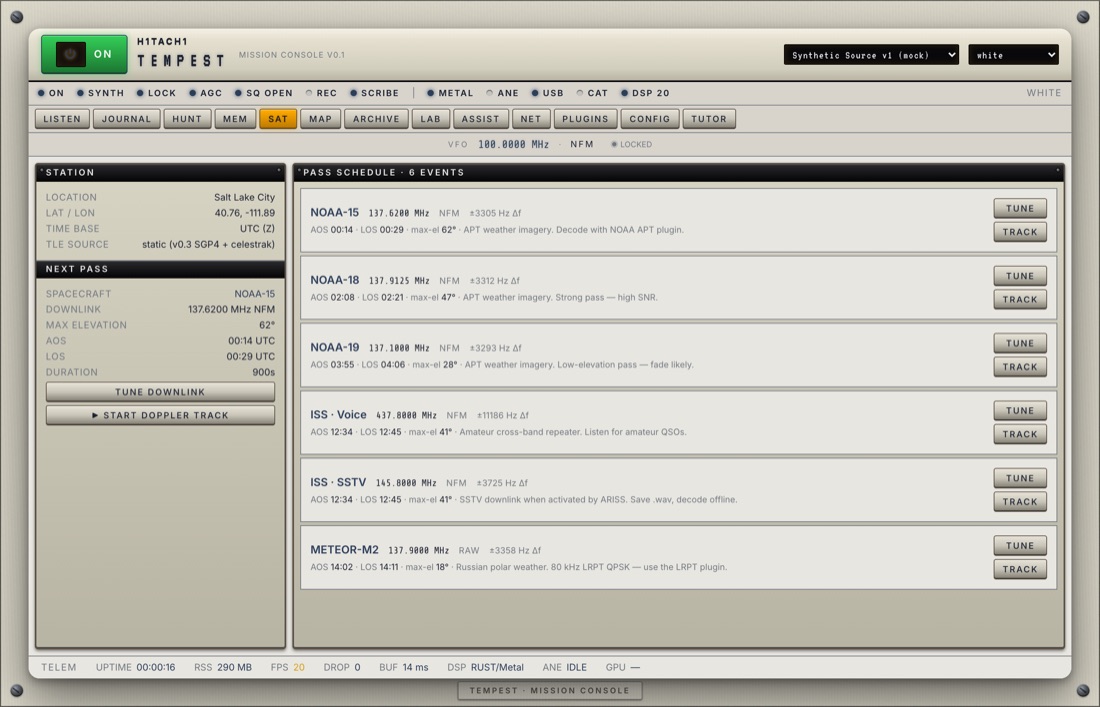This screenshot has height=707, width=1100.
Task: Click the NOAA-18 pass title
Action: (335, 280)
